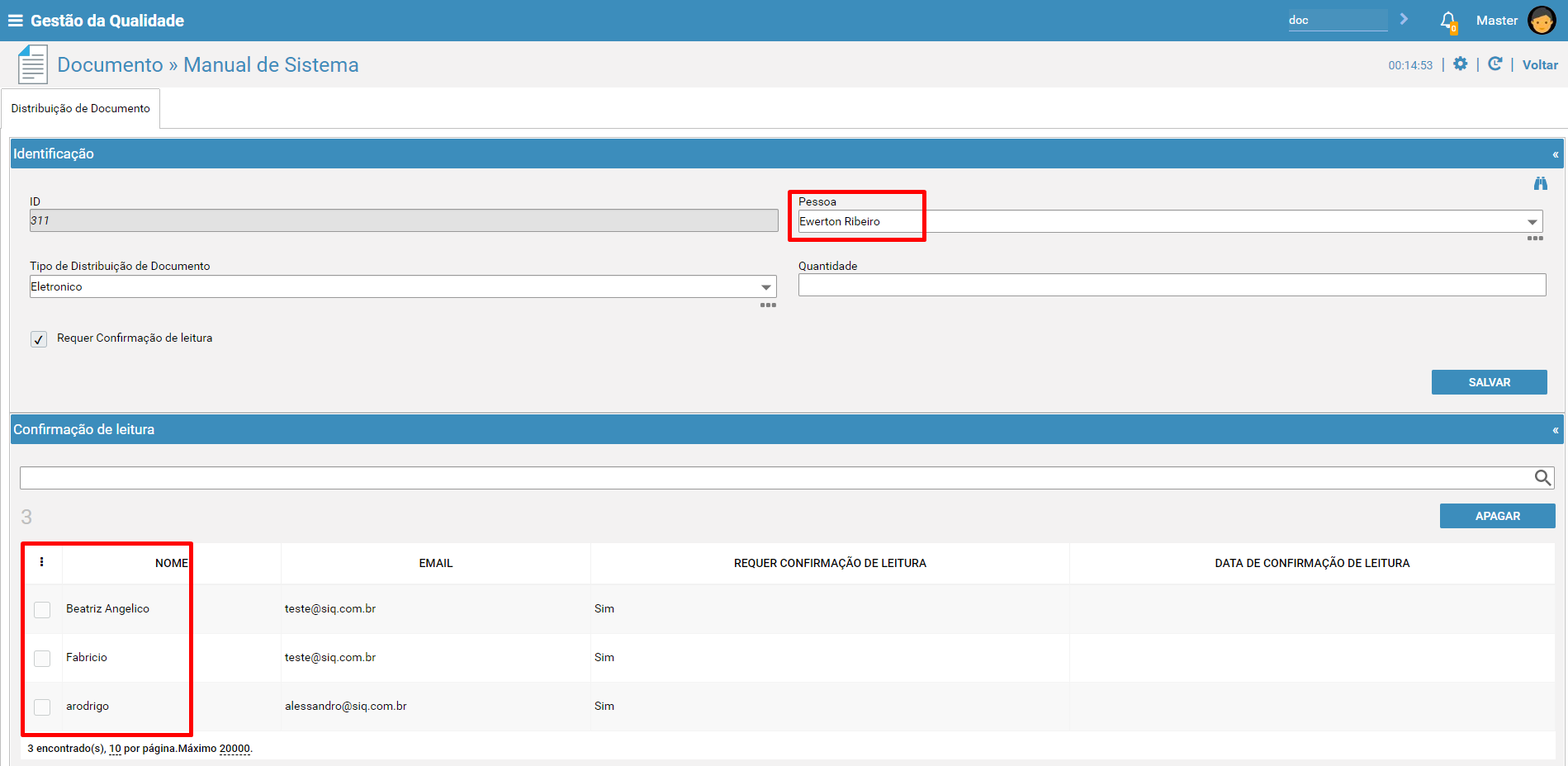Click the Voltar link
The image size is (1568, 766).
[1540, 64]
